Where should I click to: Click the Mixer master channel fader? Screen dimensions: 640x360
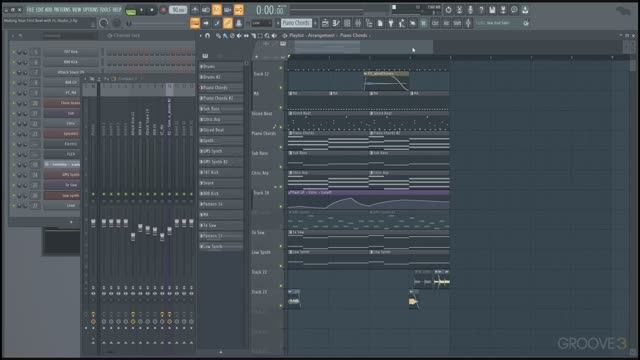[x=93, y=223]
